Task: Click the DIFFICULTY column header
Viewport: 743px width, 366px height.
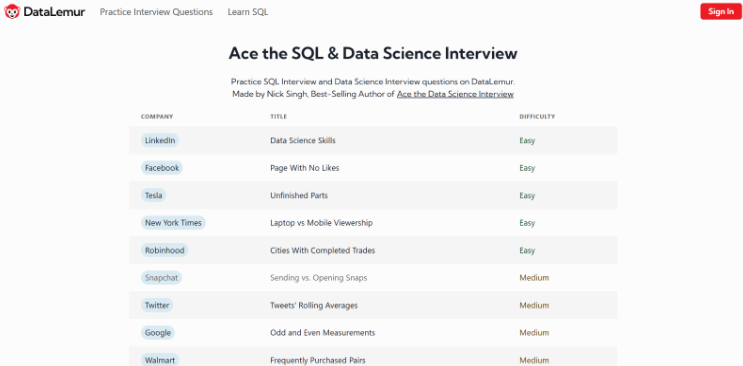Action: point(537,117)
